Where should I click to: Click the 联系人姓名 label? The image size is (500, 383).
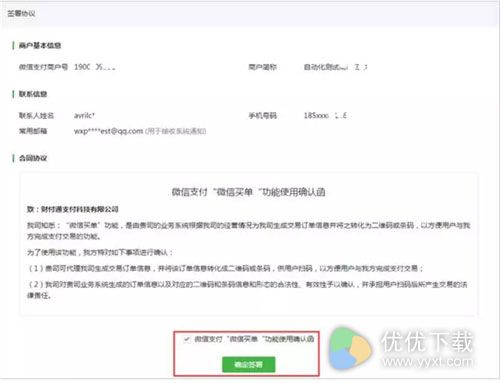point(36,116)
